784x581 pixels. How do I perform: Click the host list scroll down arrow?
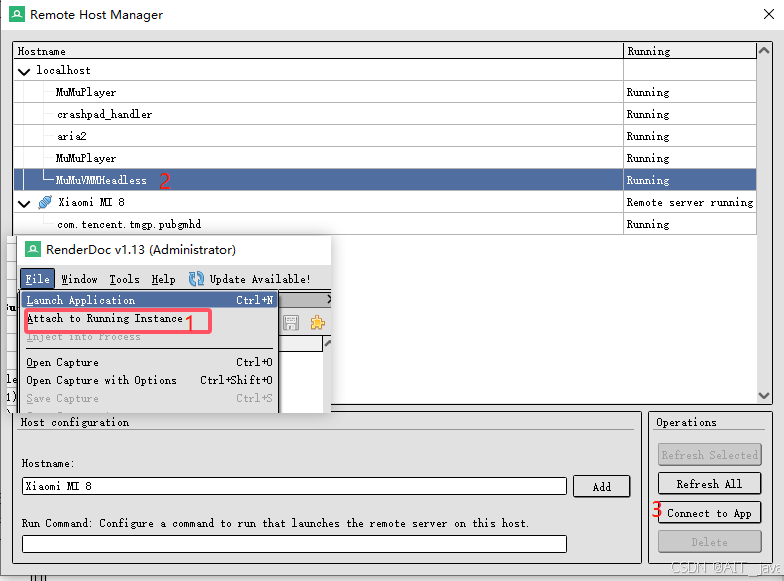764,396
